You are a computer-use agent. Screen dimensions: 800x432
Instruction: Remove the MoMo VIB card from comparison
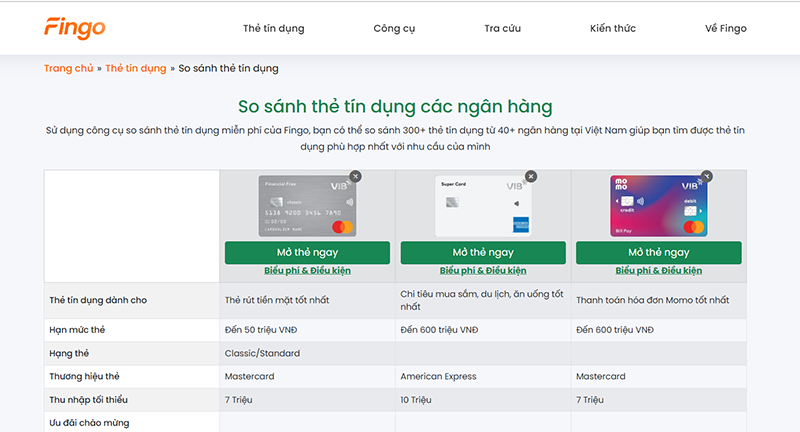[707, 176]
